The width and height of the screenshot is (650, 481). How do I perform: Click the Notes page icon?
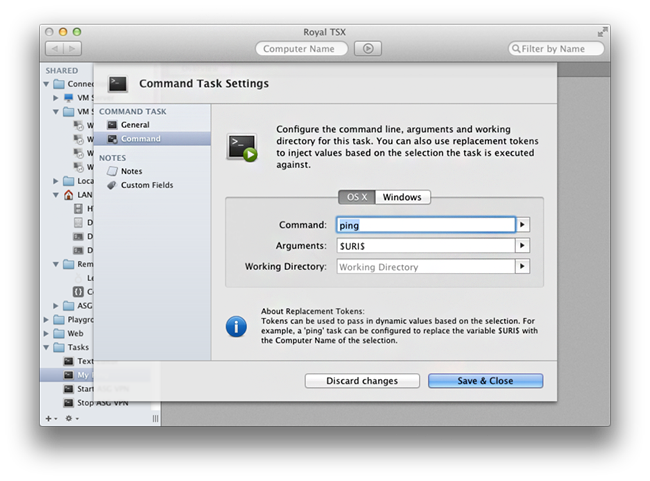(112, 171)
